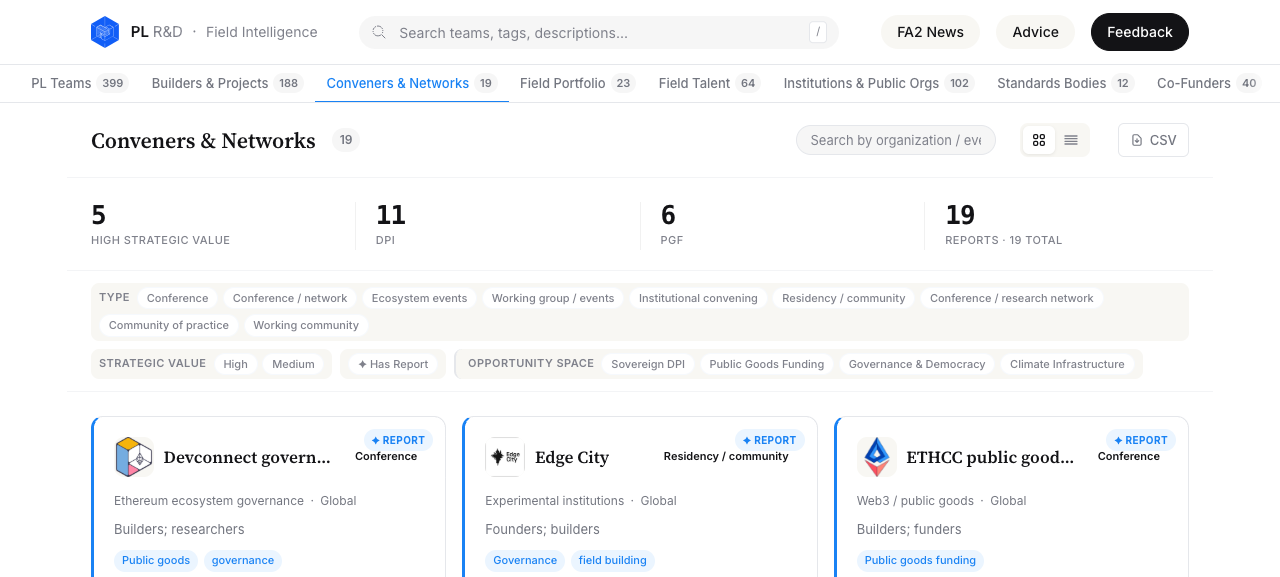Open FA2 News
The height and width of the screenshot is (577, 1280).
930,32
